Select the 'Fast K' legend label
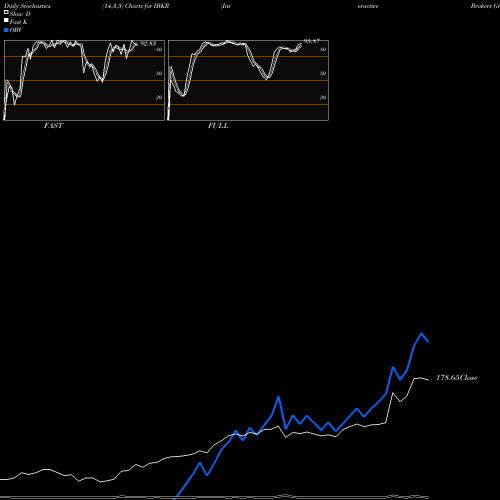Viewport: 500px width, 500px height. click(x=19, y=22)
